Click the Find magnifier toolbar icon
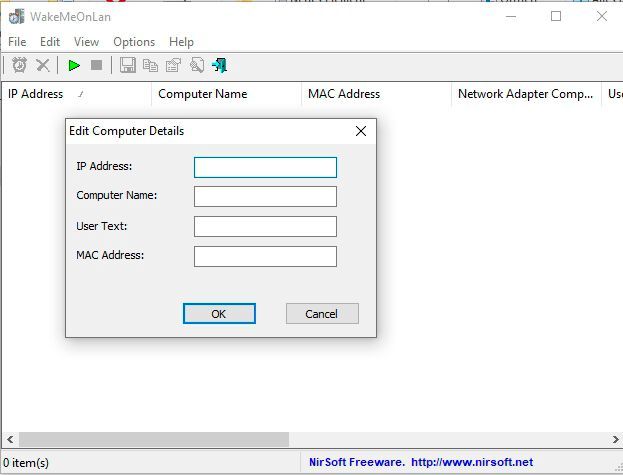623x475 pixels. (x=197, y=65)
